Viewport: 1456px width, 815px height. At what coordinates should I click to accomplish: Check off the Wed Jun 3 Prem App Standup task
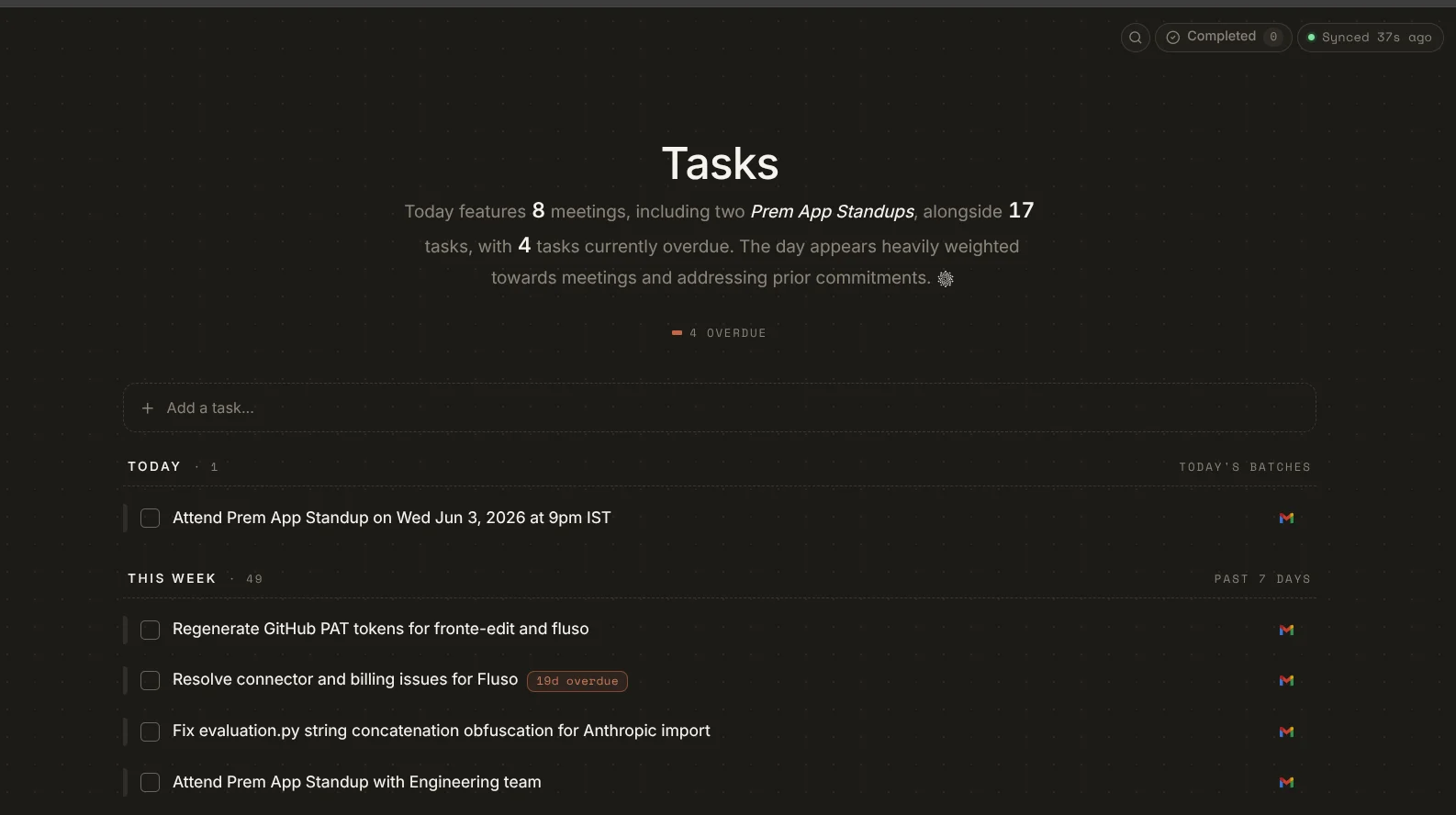(x=150, y=519)
